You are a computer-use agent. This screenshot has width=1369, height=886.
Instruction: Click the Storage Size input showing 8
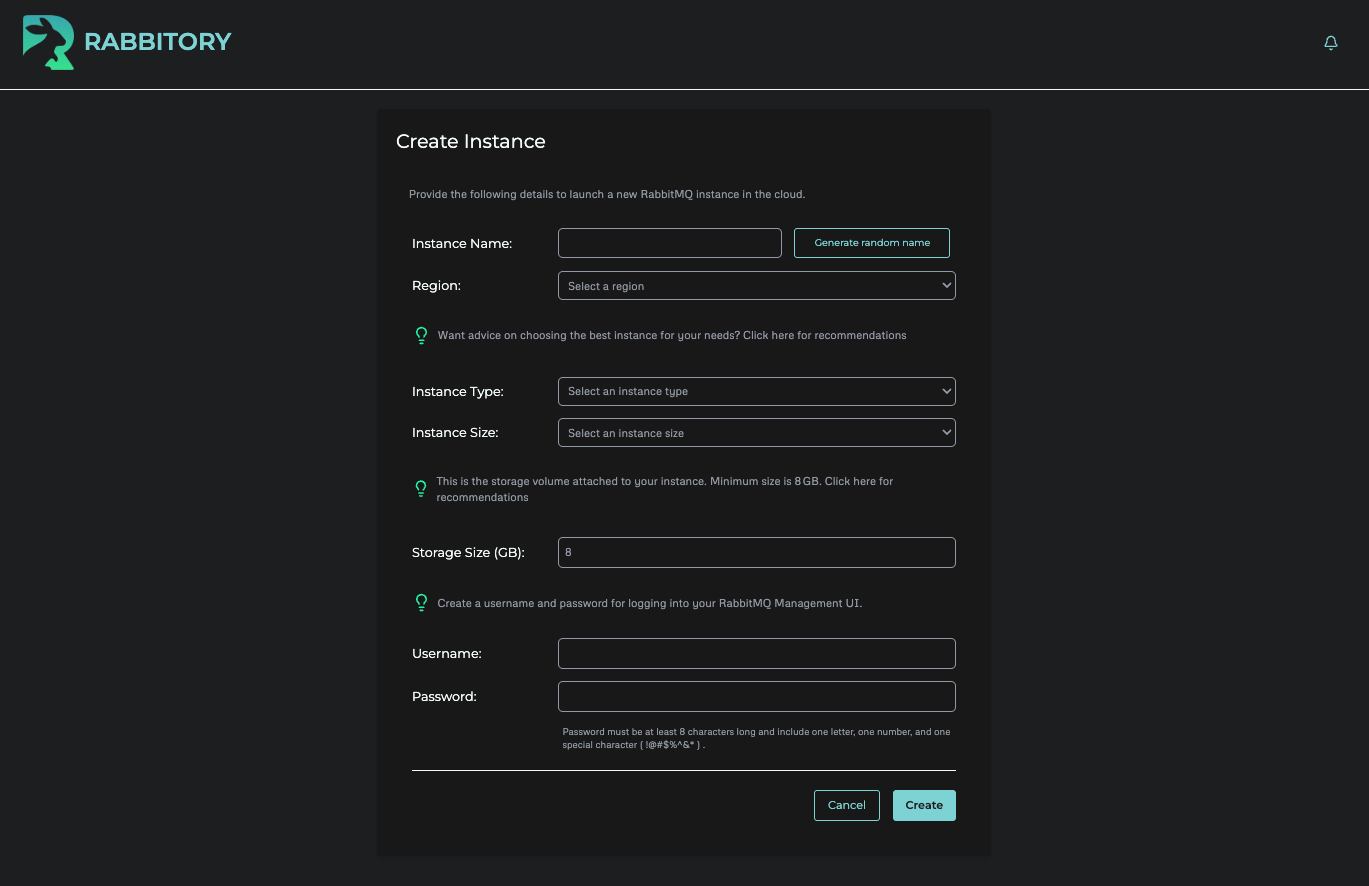[x=756, y=552]
